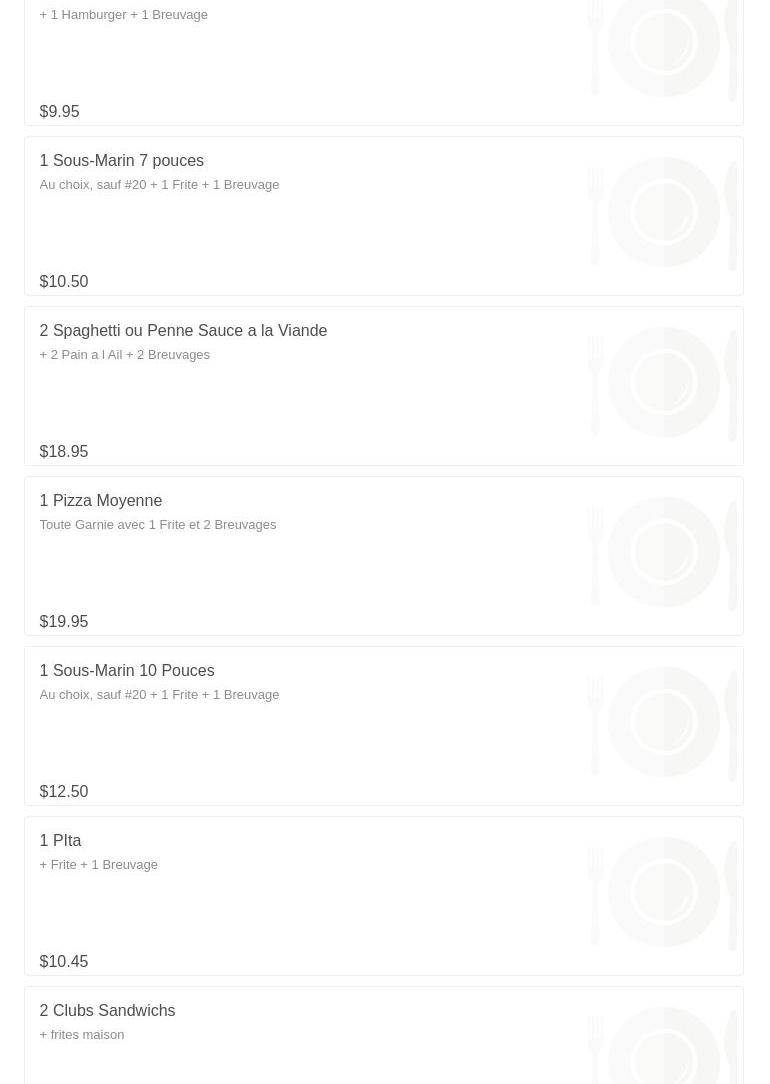770x1084 pixels.
Task: Click the plate image for 1 Pizza Moyenne
Action: click(x=663, y=552)
